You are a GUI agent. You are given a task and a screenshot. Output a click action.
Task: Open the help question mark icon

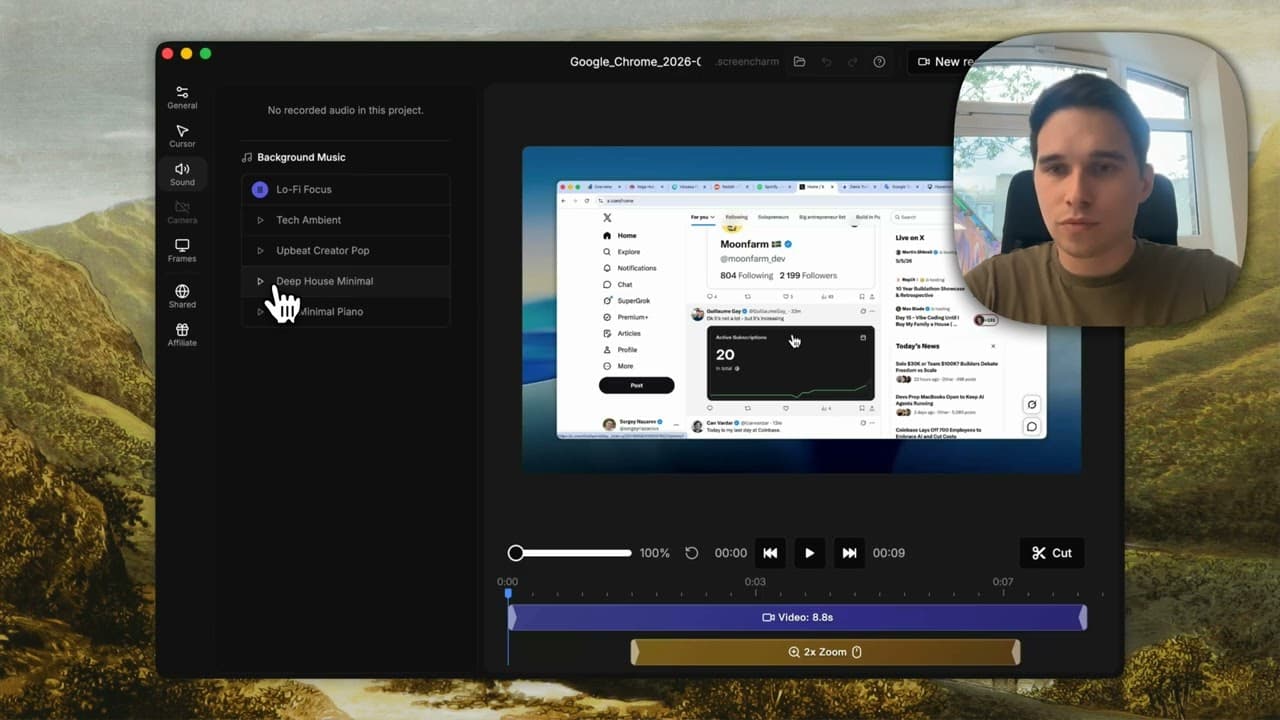pos(879,62)
